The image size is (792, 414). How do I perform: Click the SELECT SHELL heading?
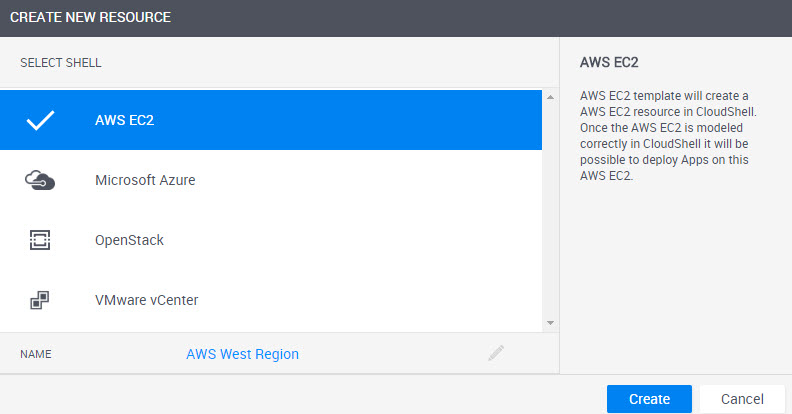pyautogui.click(x=61, y=63)
